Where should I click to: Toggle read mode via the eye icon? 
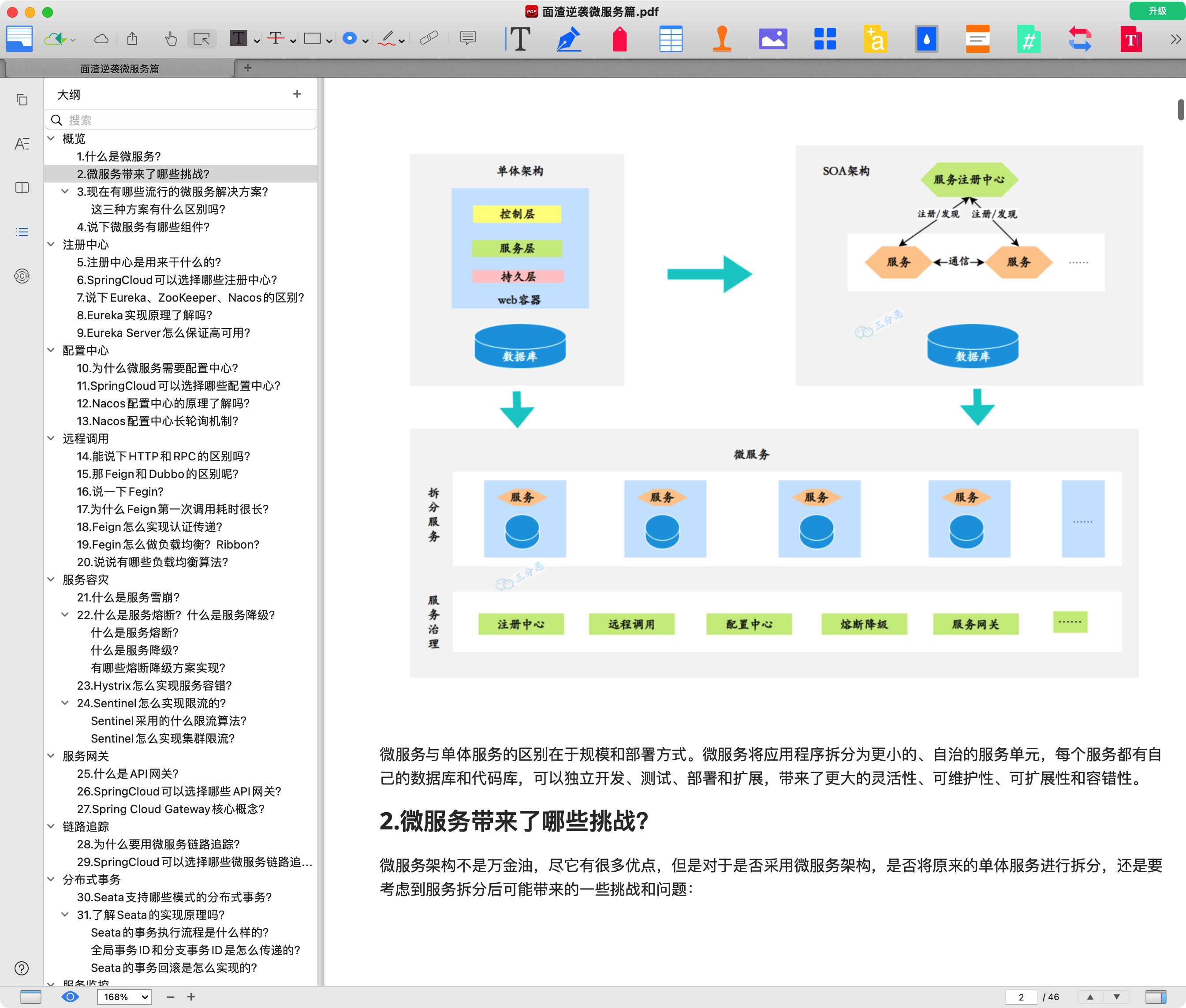70,997
